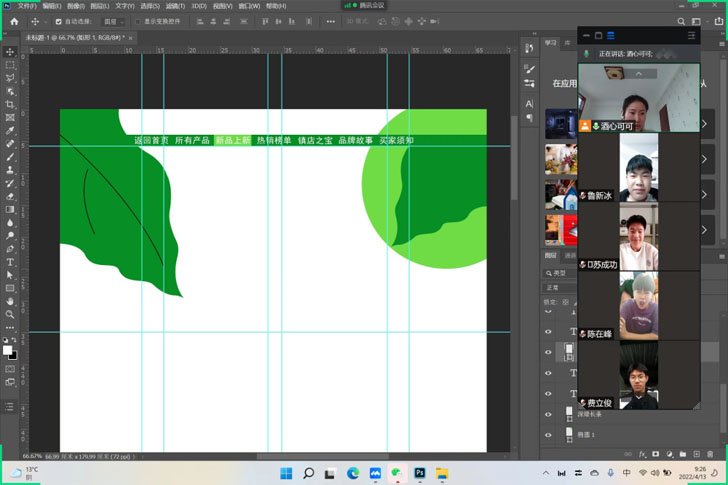Click the foreground color swatch
728x485 pixels.
(7, 350)
